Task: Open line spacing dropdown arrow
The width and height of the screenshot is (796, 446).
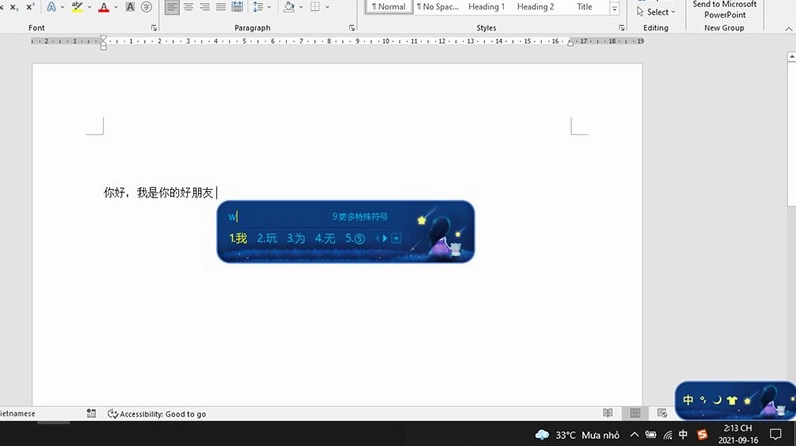Action: [269, 7]
